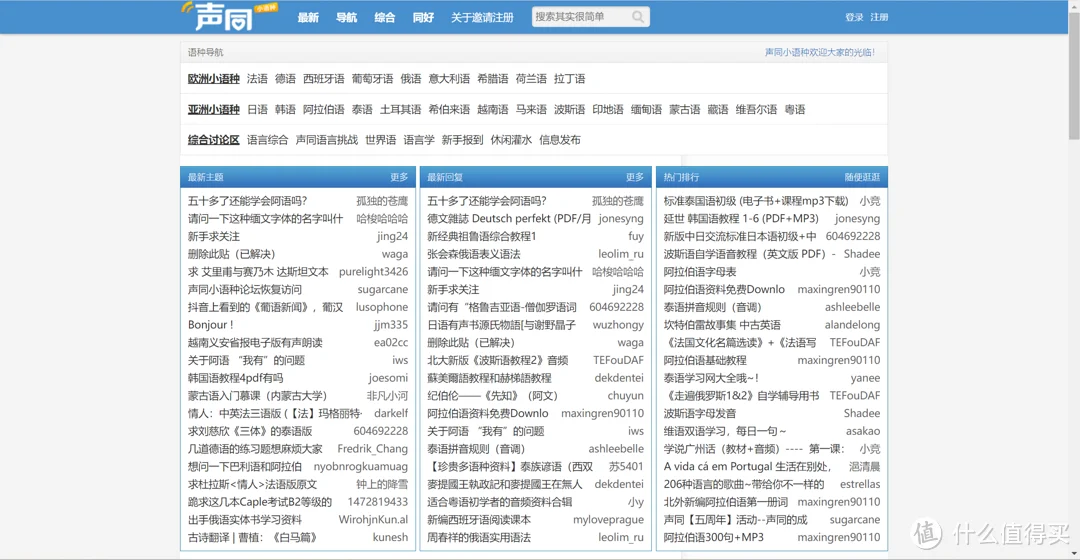Go to the 休闲灌水 board
The image size is (1080, 560).
tap(511, 140)
